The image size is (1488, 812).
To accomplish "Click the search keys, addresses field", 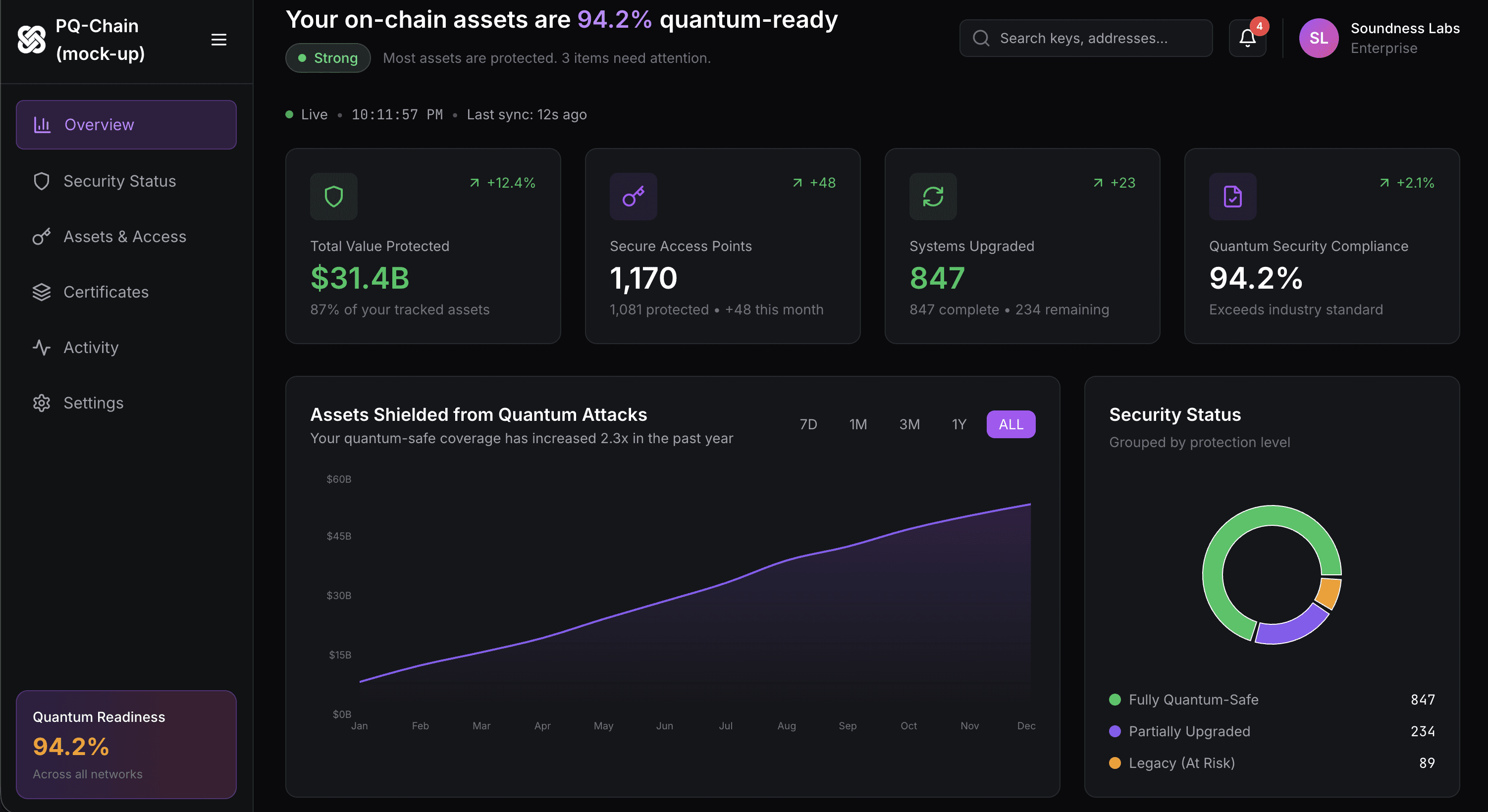I will pos(1086,38).
